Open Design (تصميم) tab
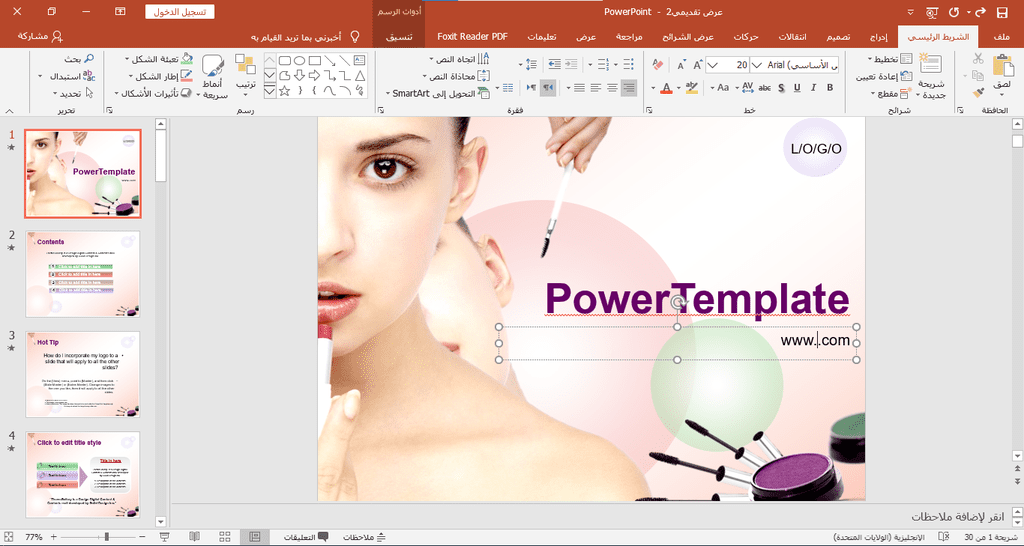The width and height of the screenshot is (1024, 546). click(x=839, y=37)
